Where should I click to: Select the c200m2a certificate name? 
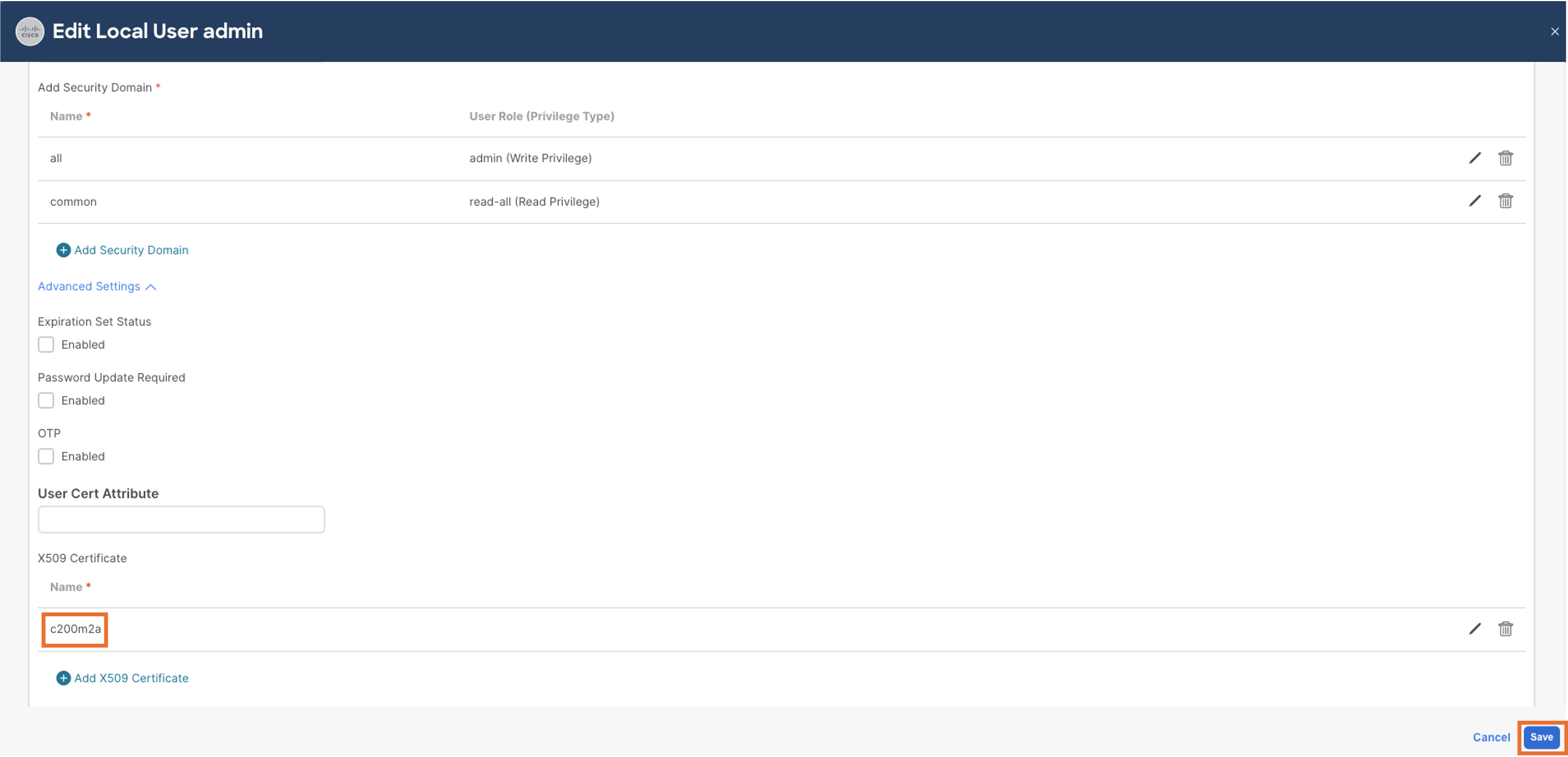pyautogui.click(x=75, y=629)
